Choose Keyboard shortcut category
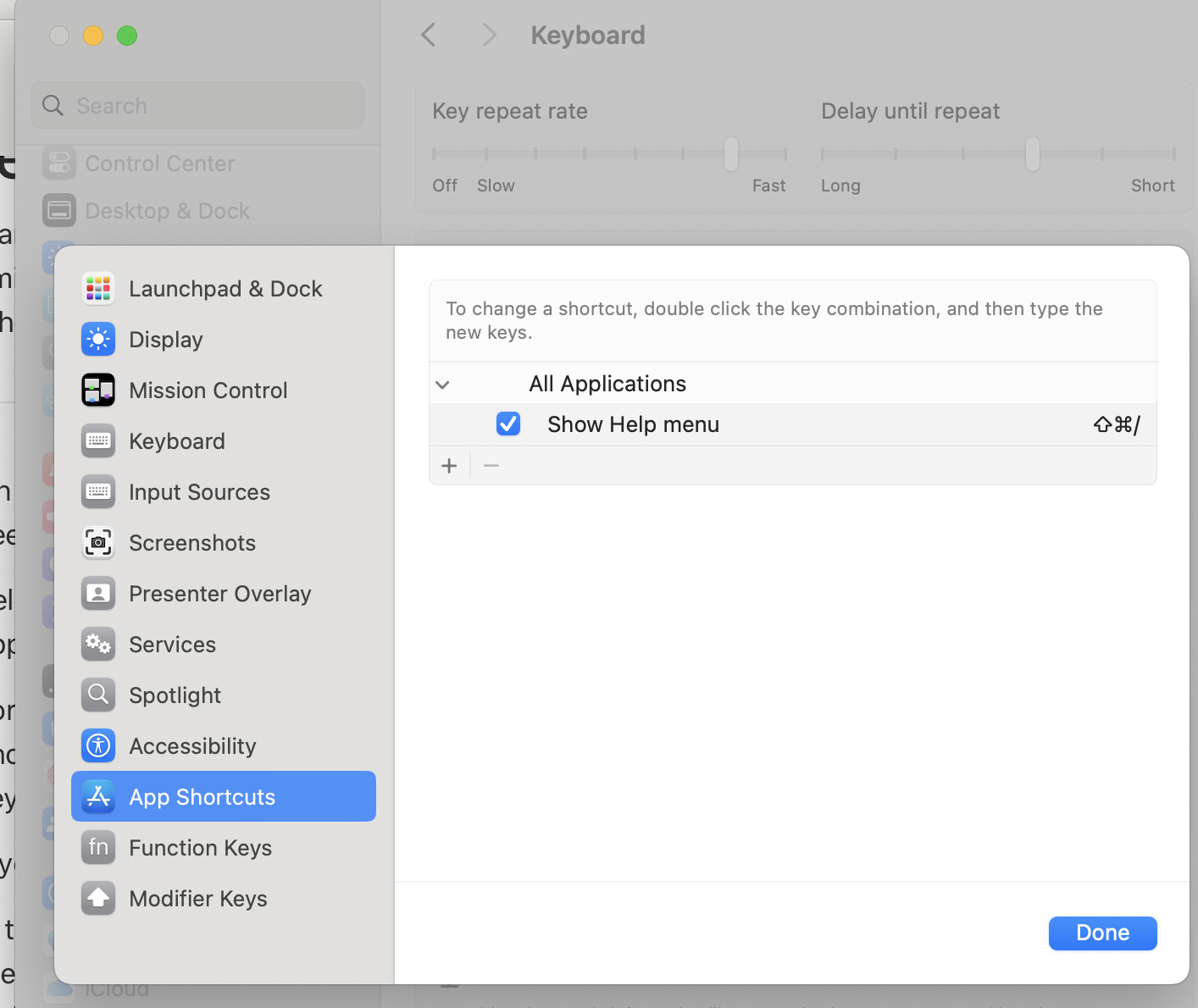Image resolution: width=1198 pixels, height=1008 pixels. [224, 441]
